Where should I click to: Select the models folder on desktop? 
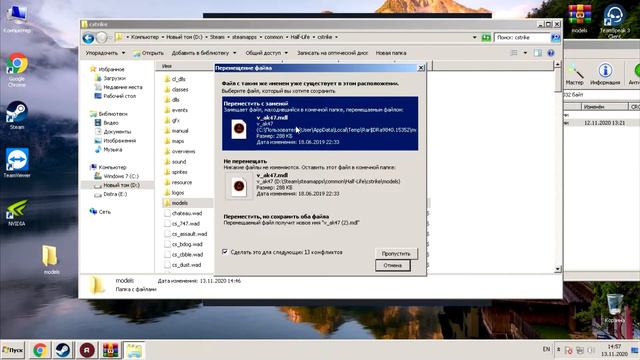click(51, 260)
